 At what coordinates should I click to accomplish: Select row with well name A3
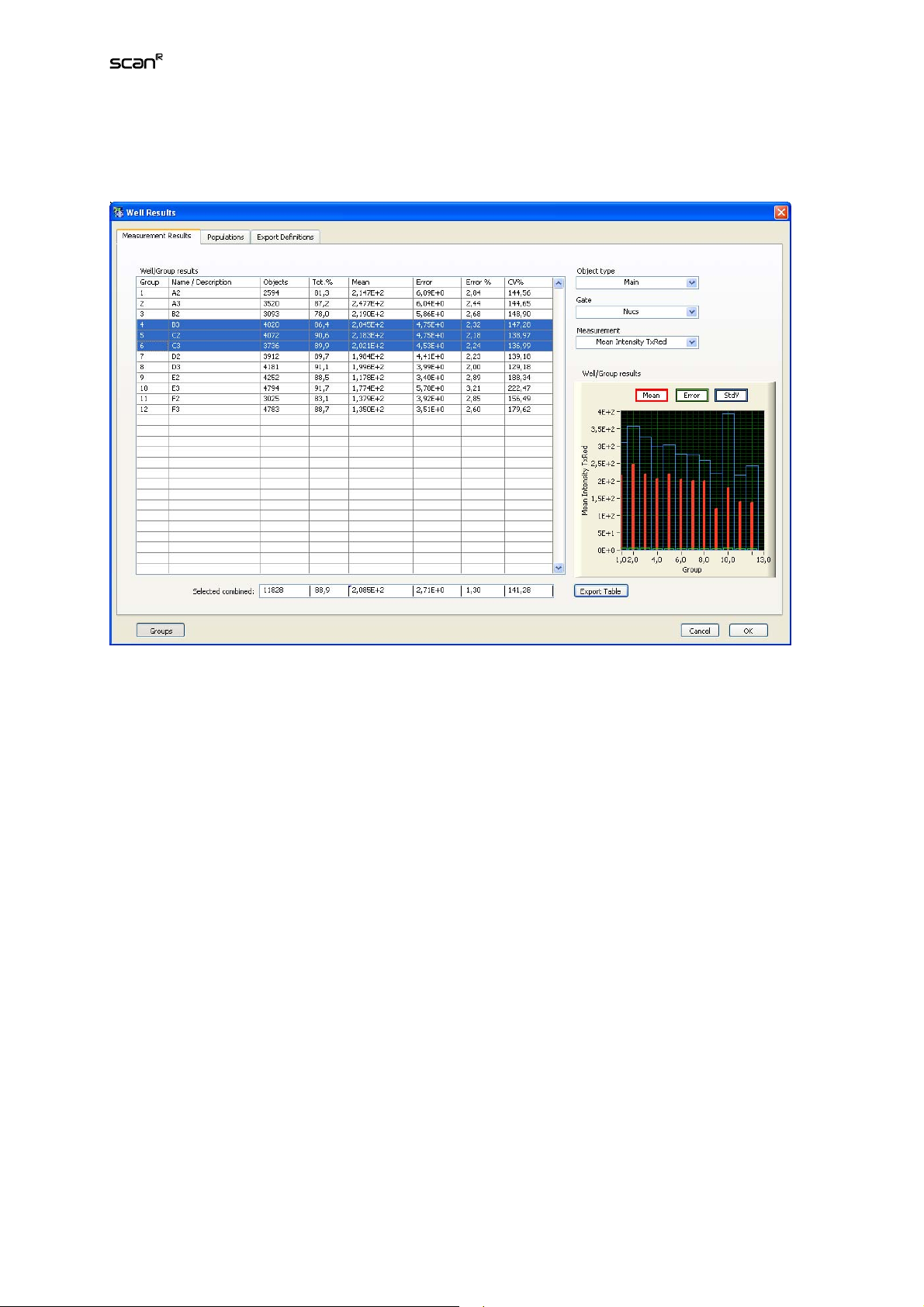click(x=344, y=304)
